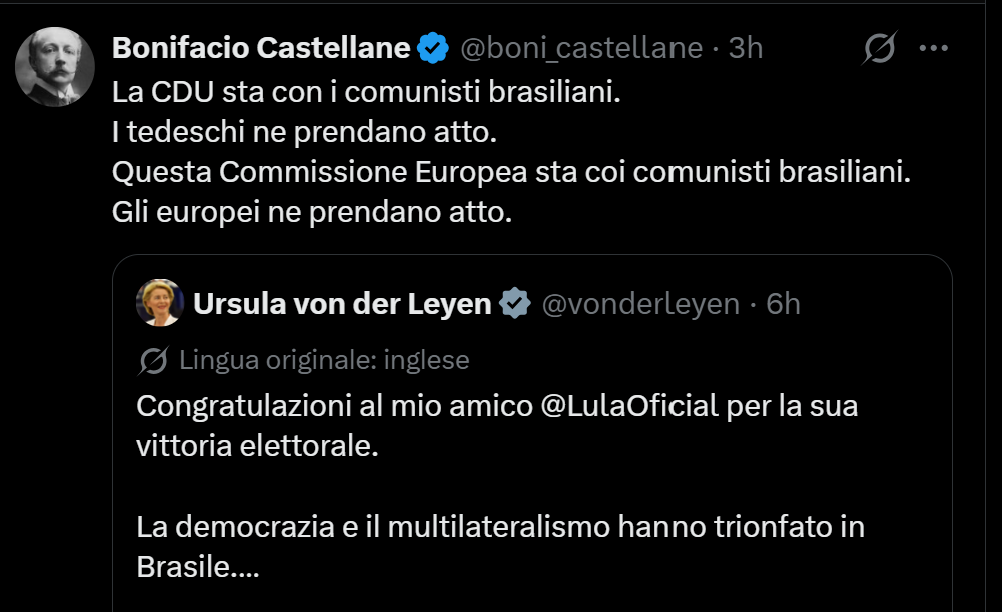Open the three-dot more options menu
The image size is (1002, 612).
click(x=934, y=48)
